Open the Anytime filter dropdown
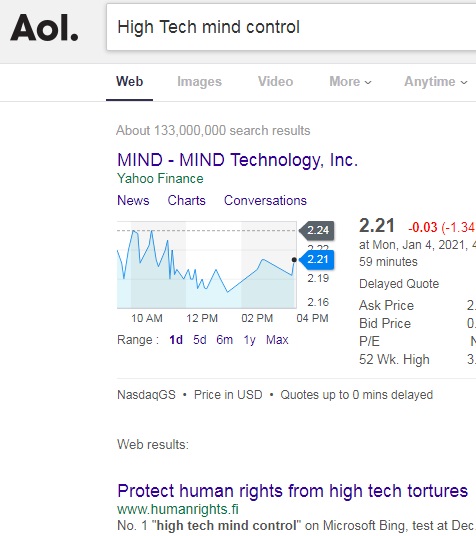Viewport: 476px width, 536px height. tap(436, 82)
